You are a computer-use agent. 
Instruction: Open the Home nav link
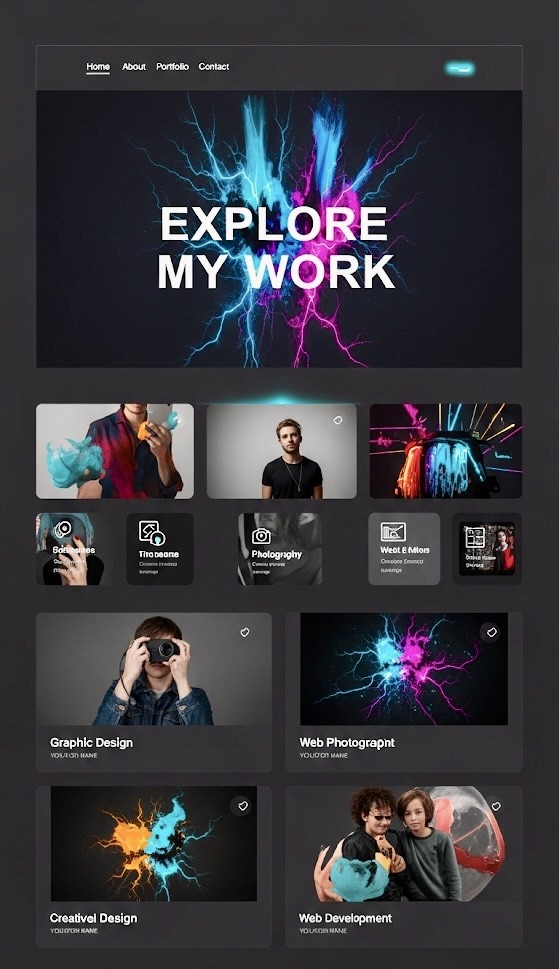point(98,67)
